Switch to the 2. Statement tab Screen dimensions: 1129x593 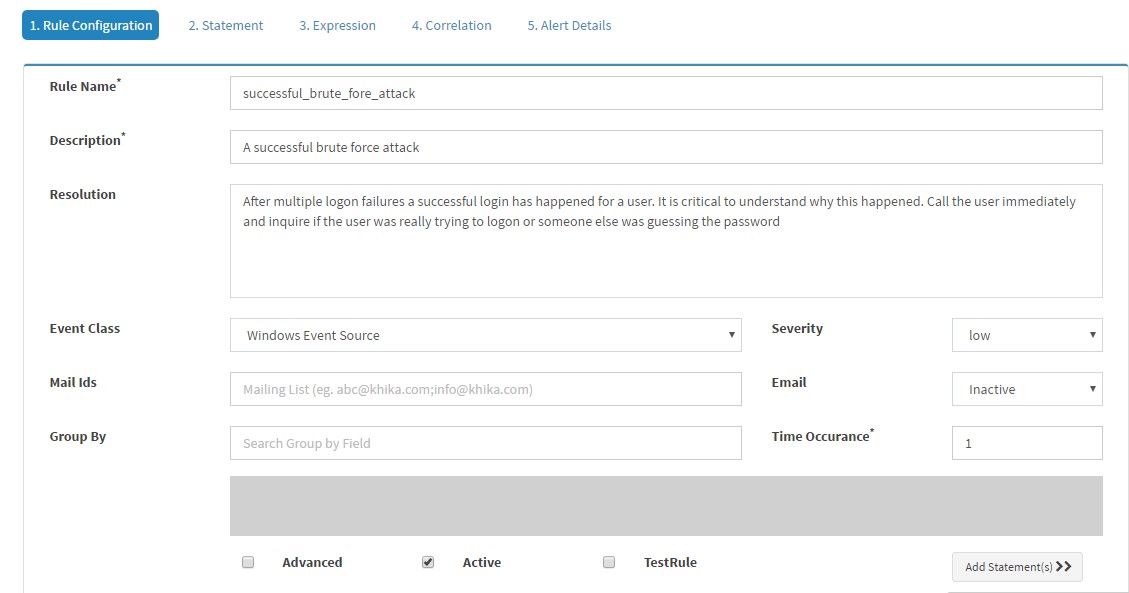click(225, 25)
